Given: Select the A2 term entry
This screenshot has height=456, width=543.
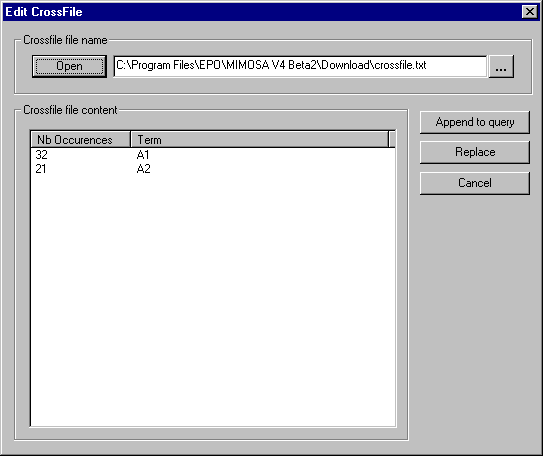Looking at the screenshot, I should (143, 169).
